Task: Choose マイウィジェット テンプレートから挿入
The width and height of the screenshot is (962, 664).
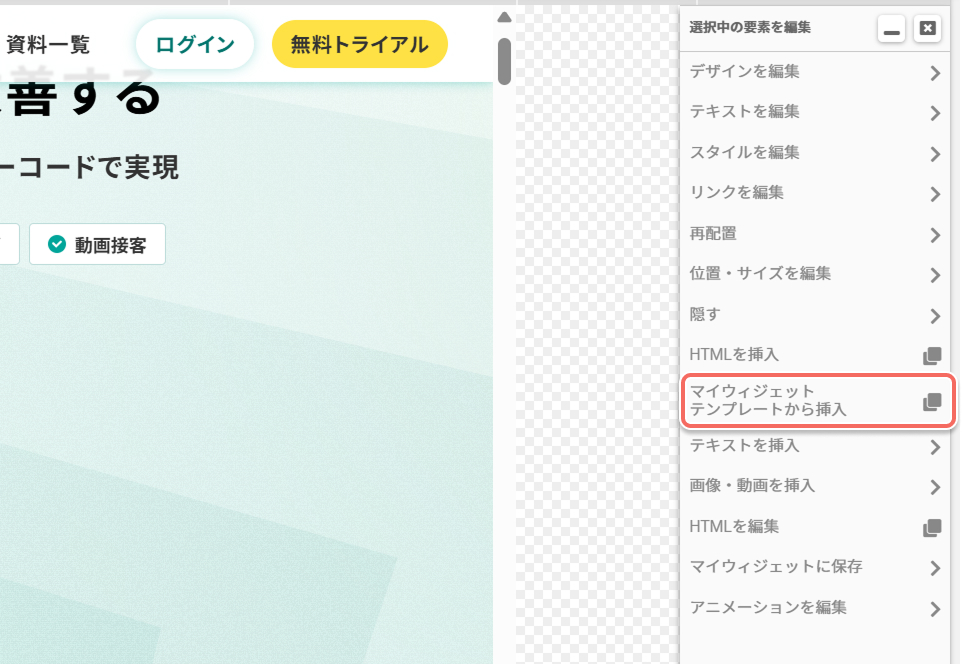Action: click(x=818, y=401)
